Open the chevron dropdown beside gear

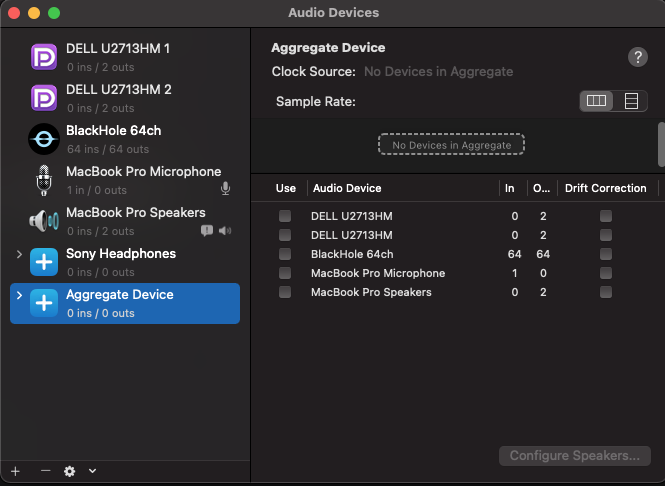point(92,471)
